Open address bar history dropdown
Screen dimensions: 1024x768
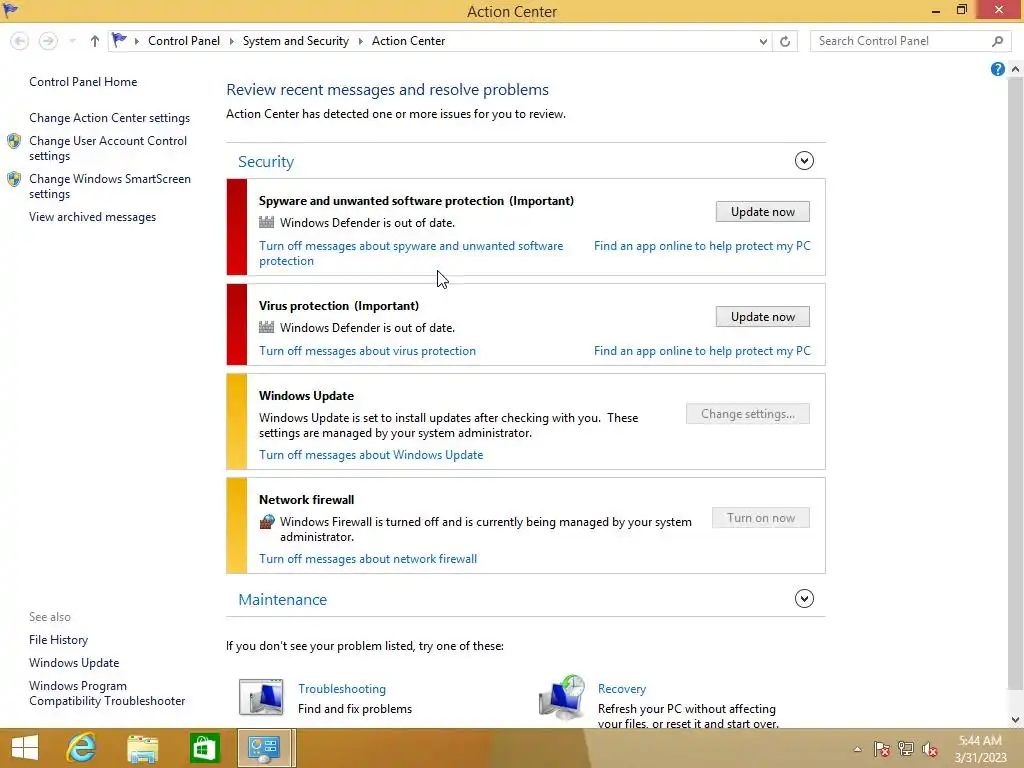(x=763, y=41)
